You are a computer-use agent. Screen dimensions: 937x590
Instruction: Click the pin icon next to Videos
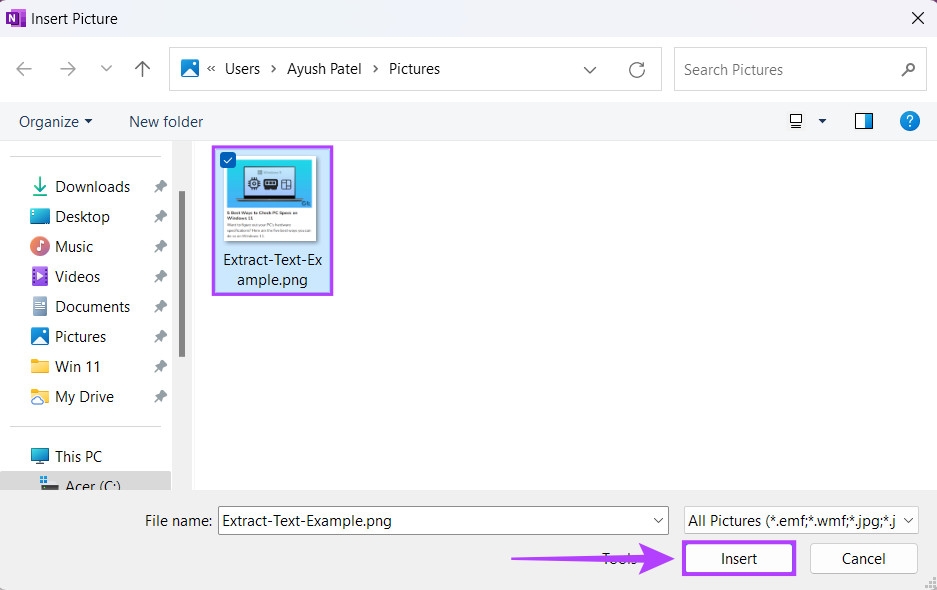tap(160, 276)
